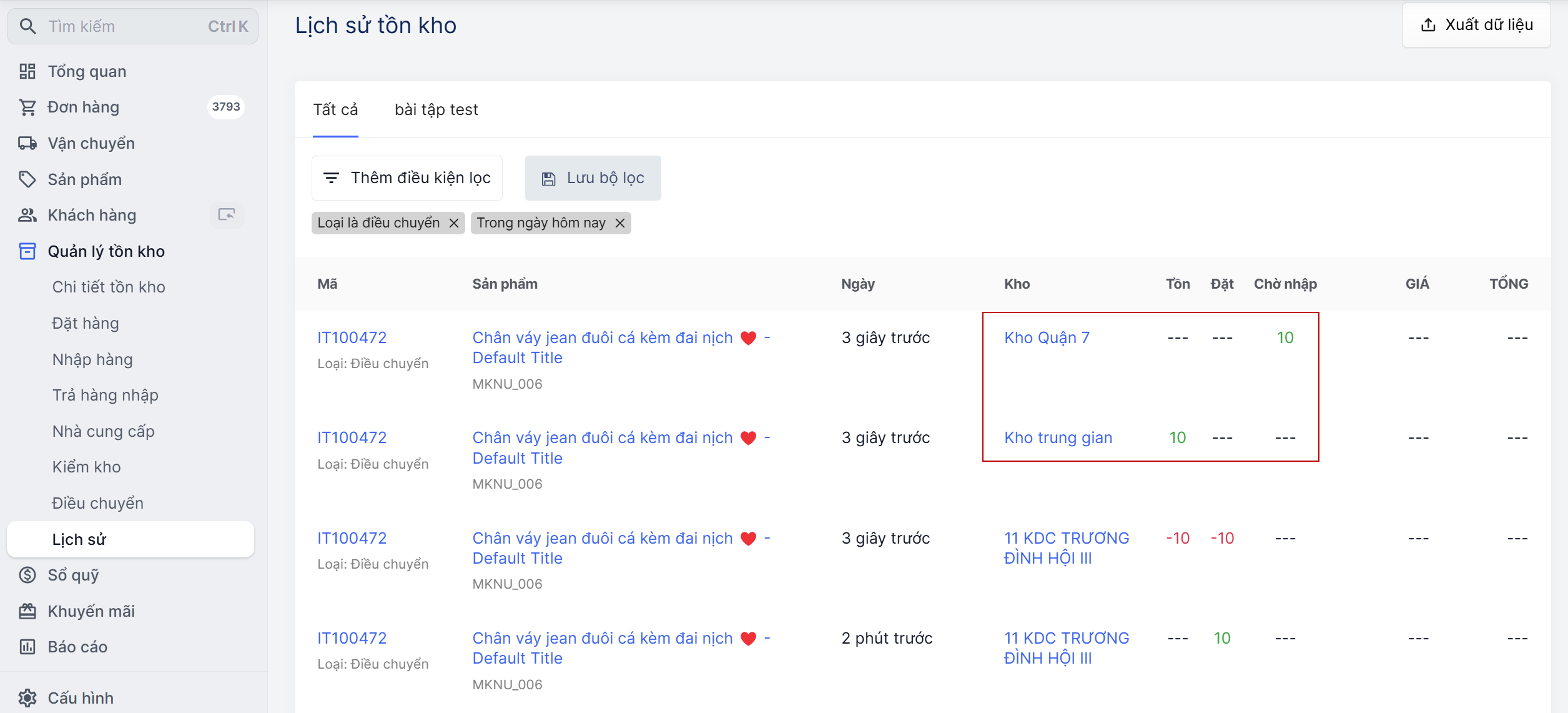Click the Đơn hàng shopping cart icon

click(x=27, y=107)
